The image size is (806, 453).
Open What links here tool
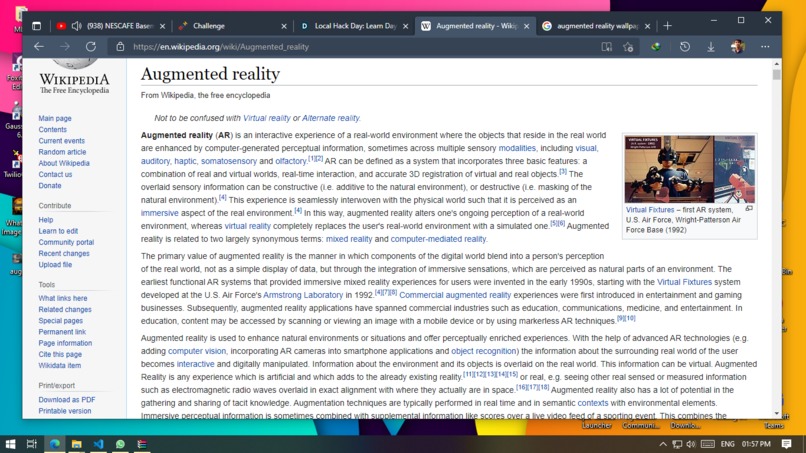(63, 298)
